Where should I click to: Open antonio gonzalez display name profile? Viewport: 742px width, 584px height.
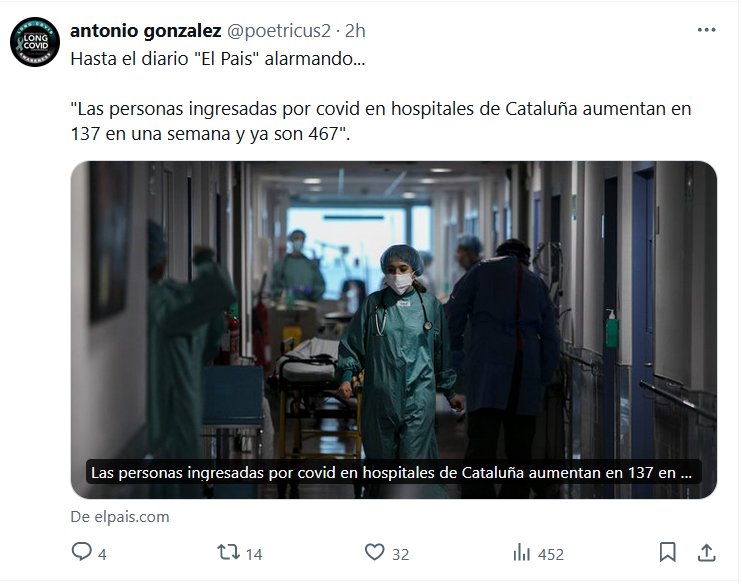[x=146, y=31]
